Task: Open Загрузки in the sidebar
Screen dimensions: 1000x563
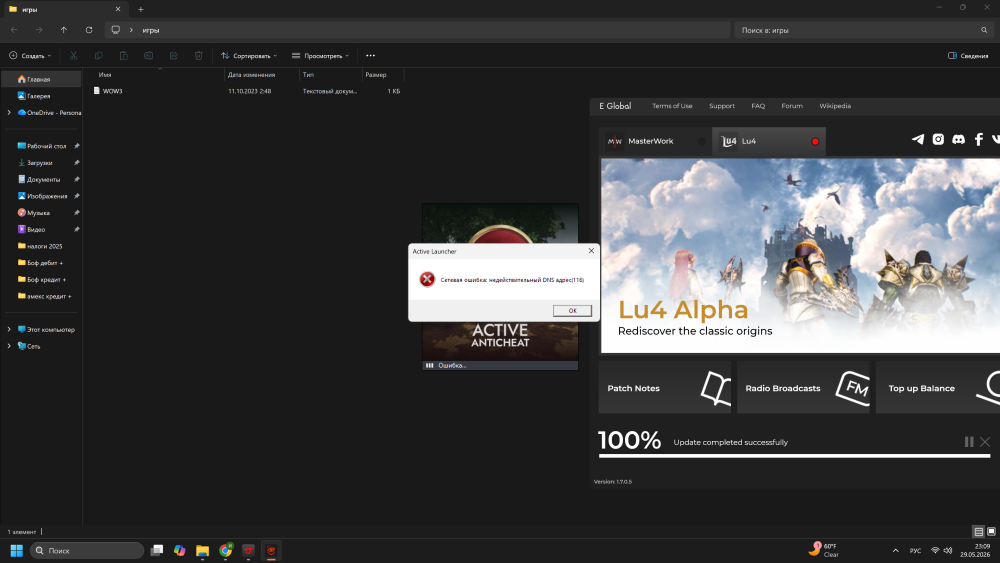Action: (41, 163)
